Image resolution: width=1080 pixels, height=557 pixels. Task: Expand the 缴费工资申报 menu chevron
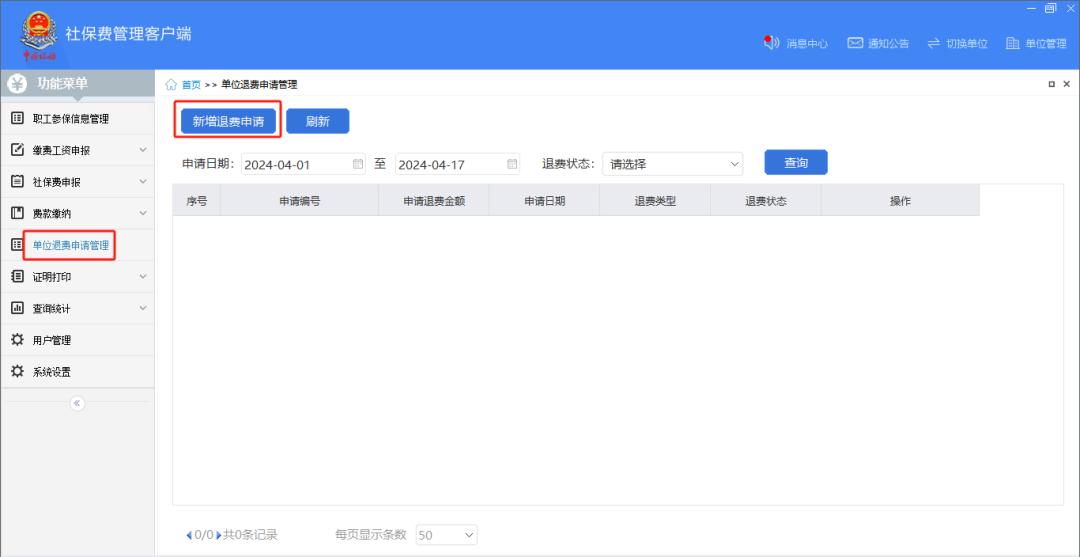click(x=143, y=150)
